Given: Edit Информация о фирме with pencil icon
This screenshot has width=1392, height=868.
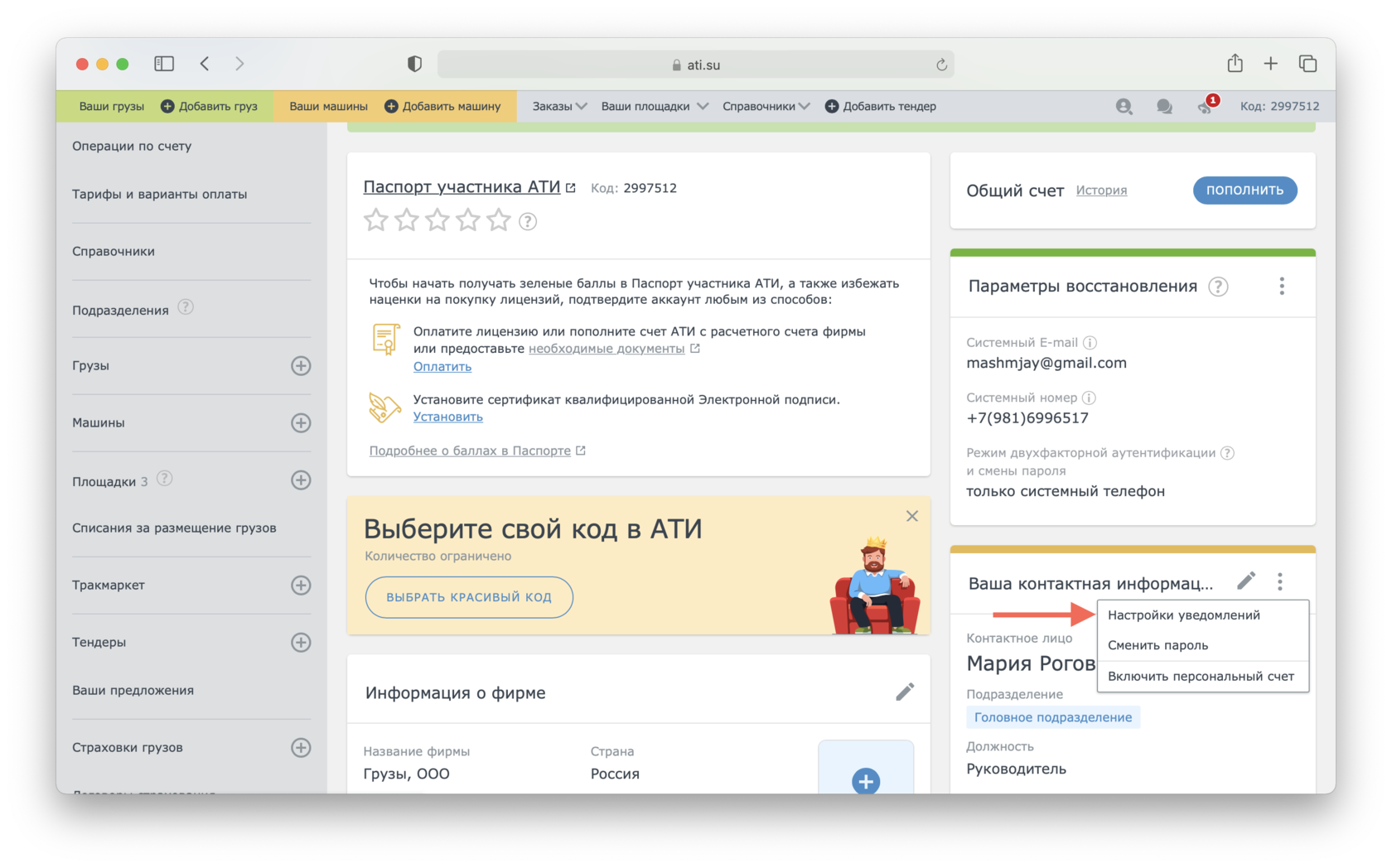Looking at the screenshot, I should click(905, 692).
